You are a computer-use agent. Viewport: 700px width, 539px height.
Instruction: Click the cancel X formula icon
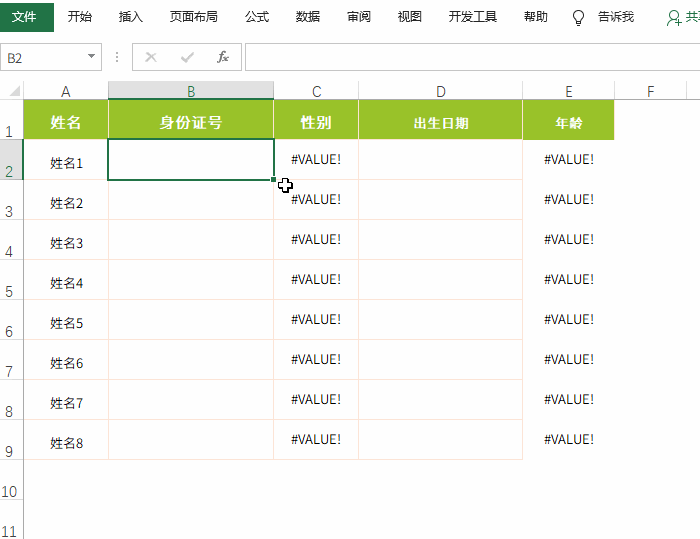(151, 57)
